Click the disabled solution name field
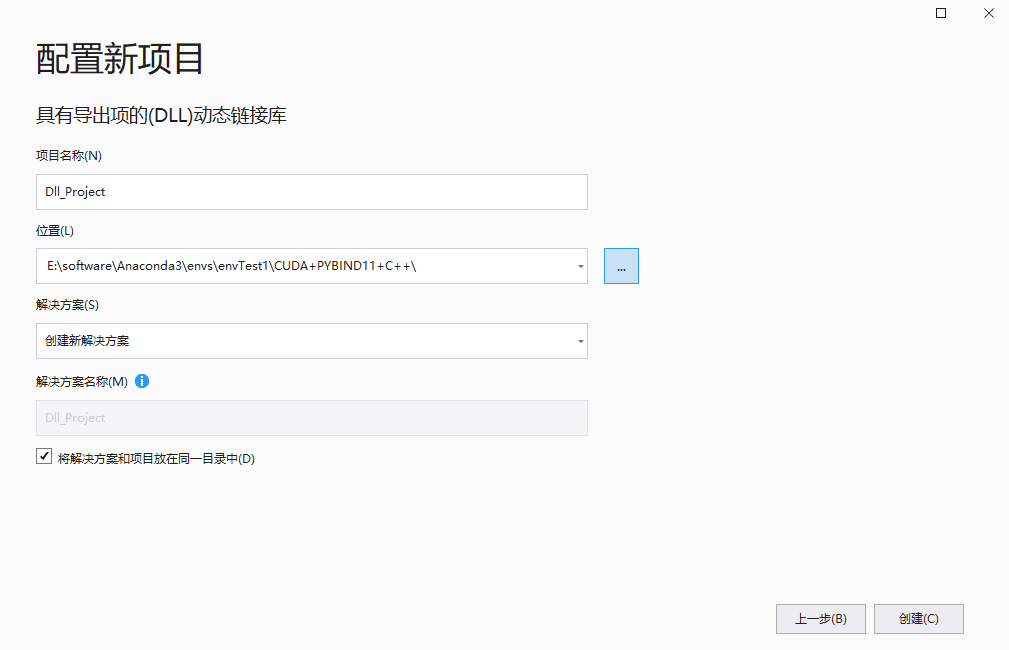The height and width of the screenshot is (650, 1009). (x=310, y=417)
